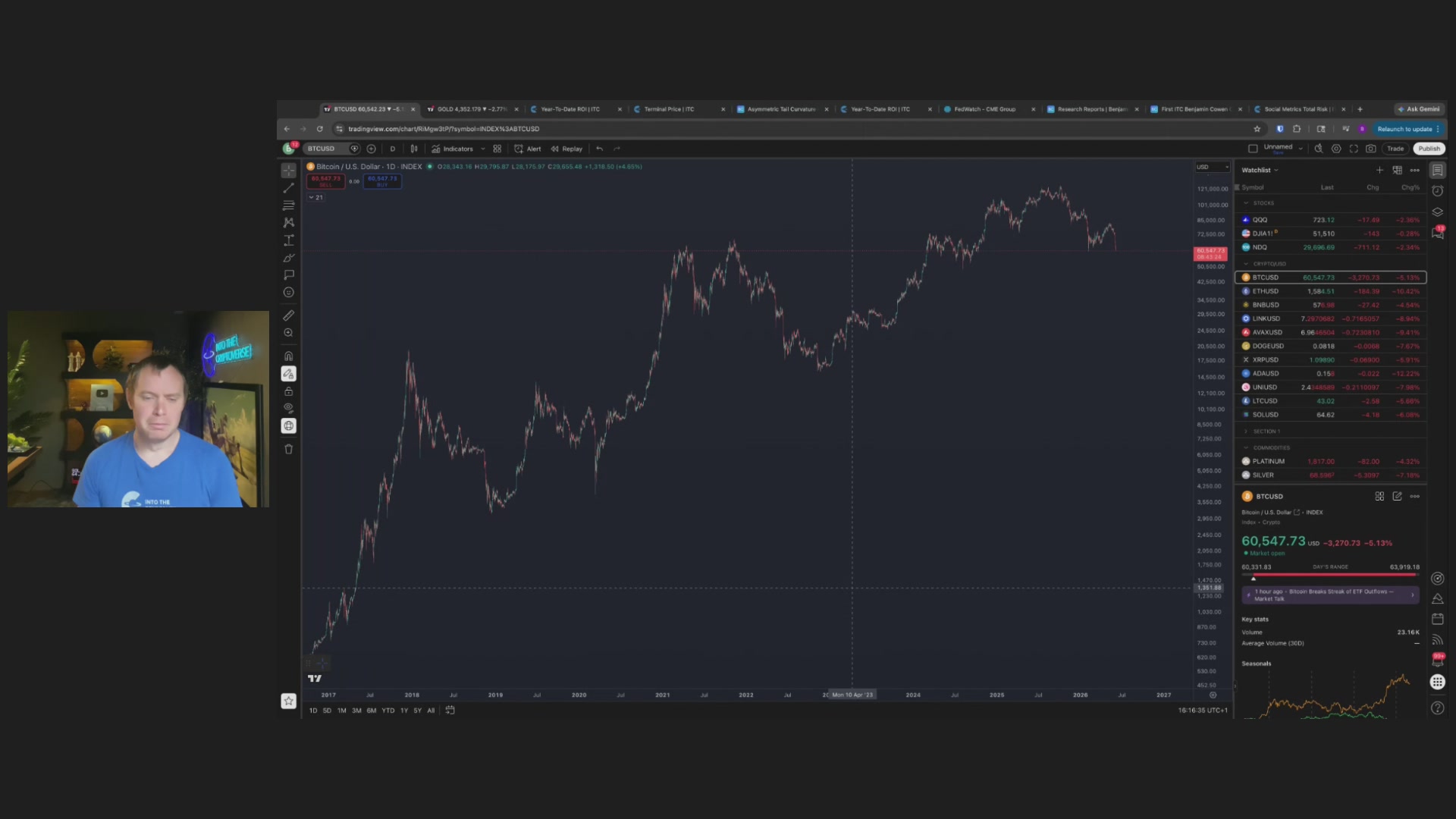Open the indicator templates grid icon

[x=497, y=149]
